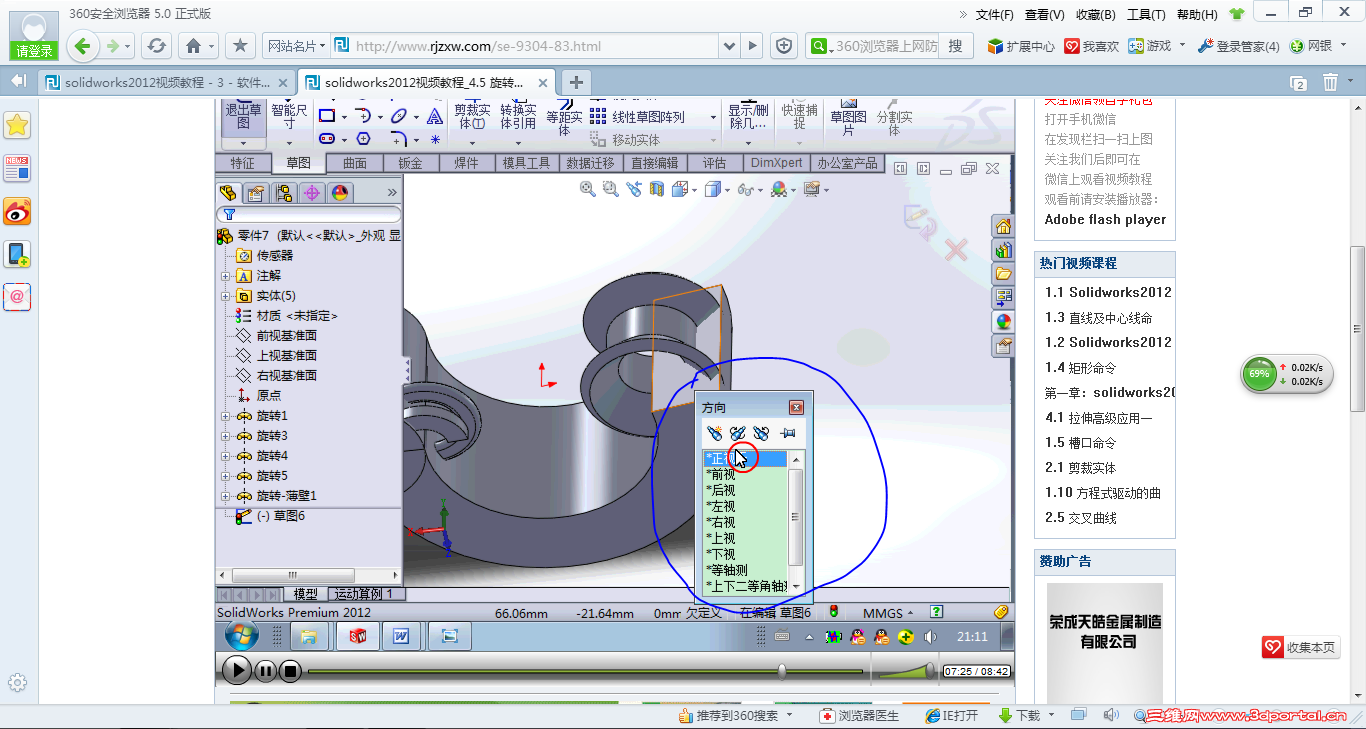Open the display style cube dropdown arrow

pos(729,189)
